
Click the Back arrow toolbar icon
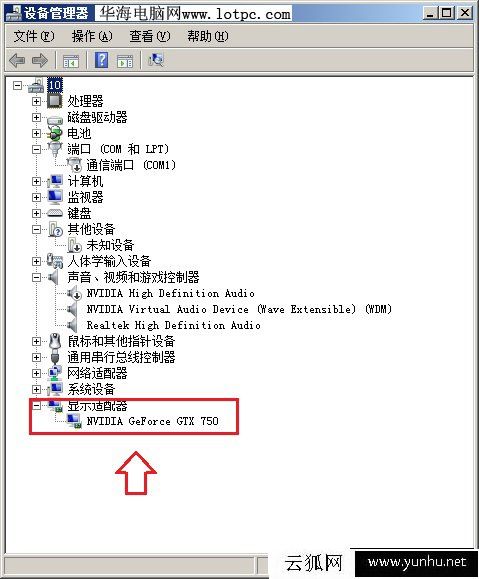(x=17, y=60)
